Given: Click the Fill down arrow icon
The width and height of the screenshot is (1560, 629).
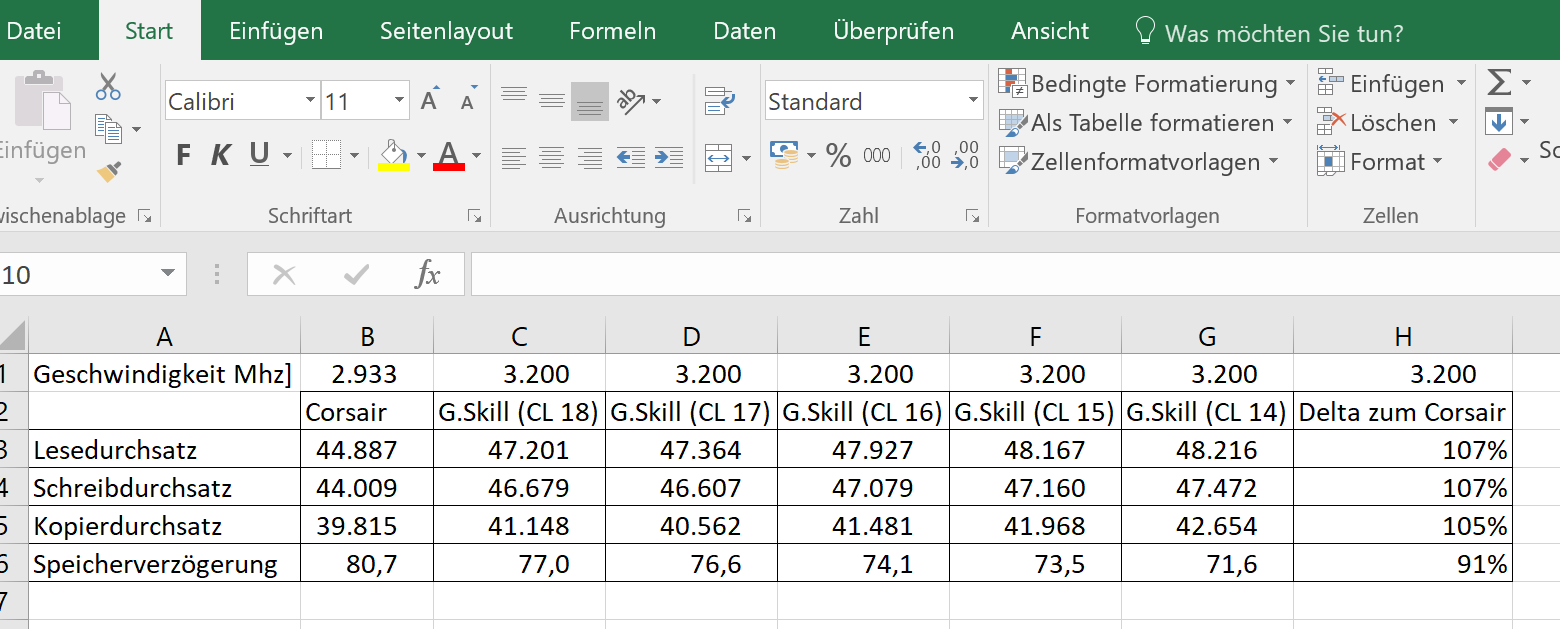Looking at the screenshot, I should [x=1498, y=122].
